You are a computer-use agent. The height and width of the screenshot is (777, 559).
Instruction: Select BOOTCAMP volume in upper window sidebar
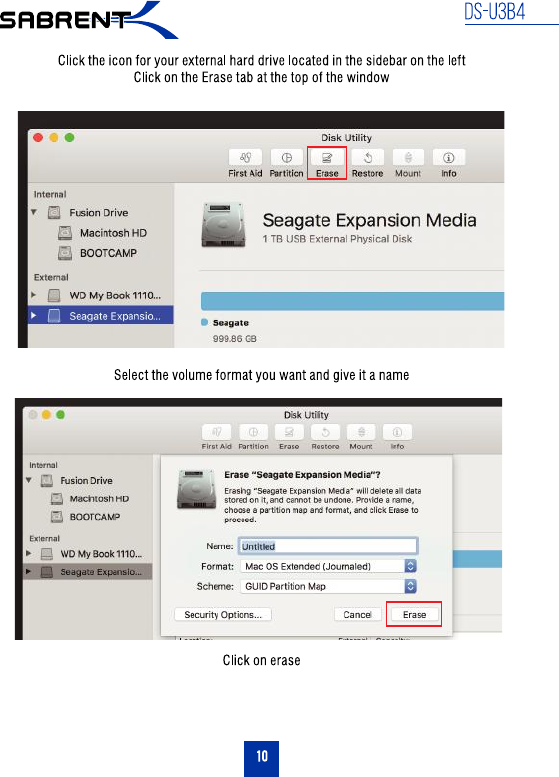coord(108,253)
